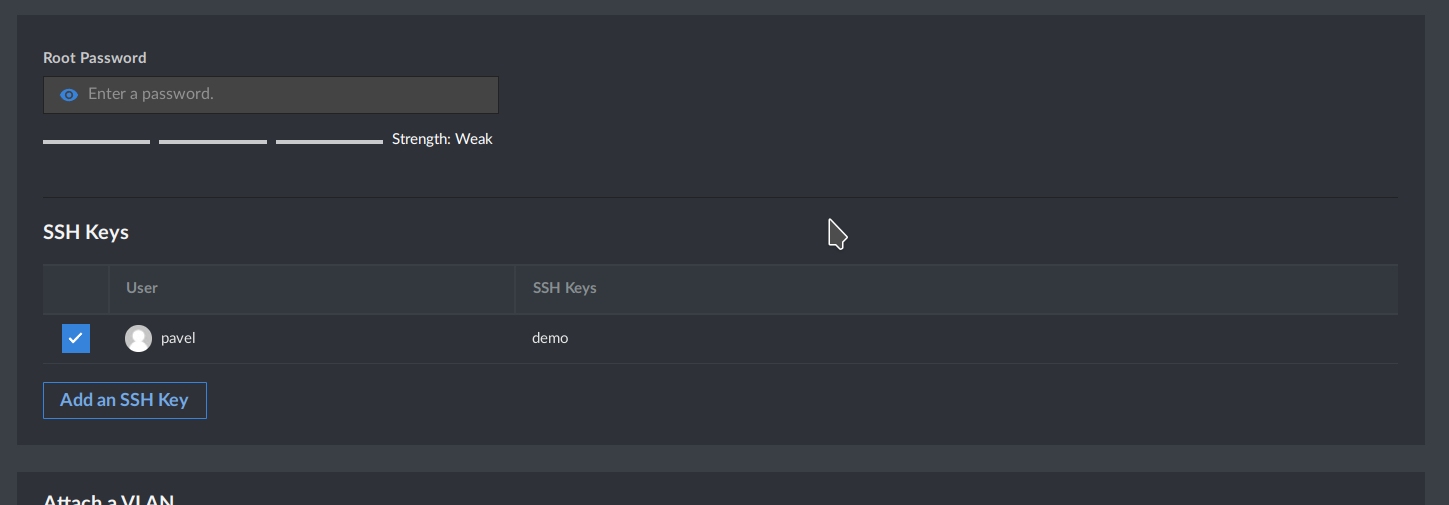Click the Root Password field label
The image size is (1449, 505).
[95, 58]
